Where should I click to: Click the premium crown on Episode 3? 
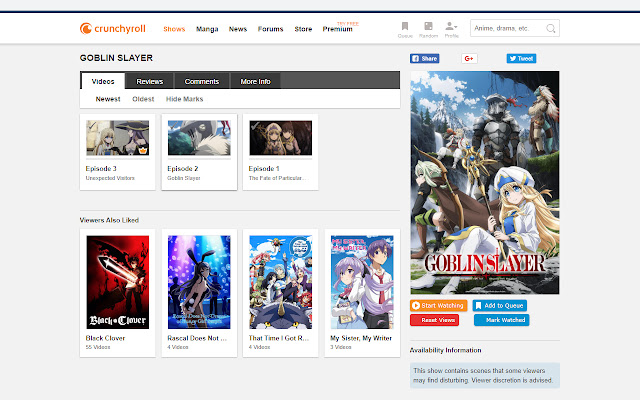pyautogui.click(x=143, y=150)
